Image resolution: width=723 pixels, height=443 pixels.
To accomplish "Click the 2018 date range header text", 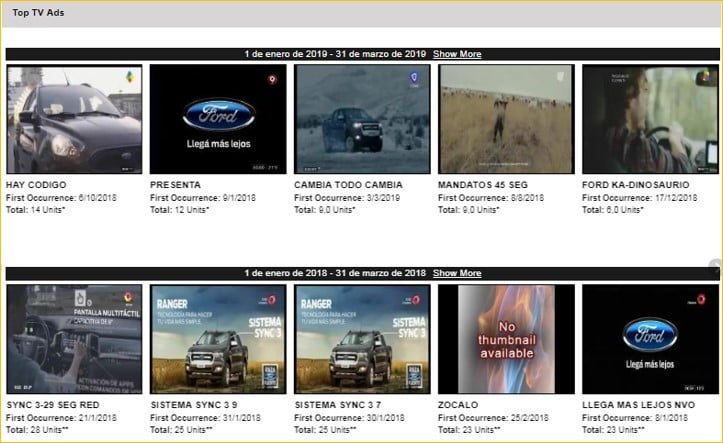I will pos(335,273).
